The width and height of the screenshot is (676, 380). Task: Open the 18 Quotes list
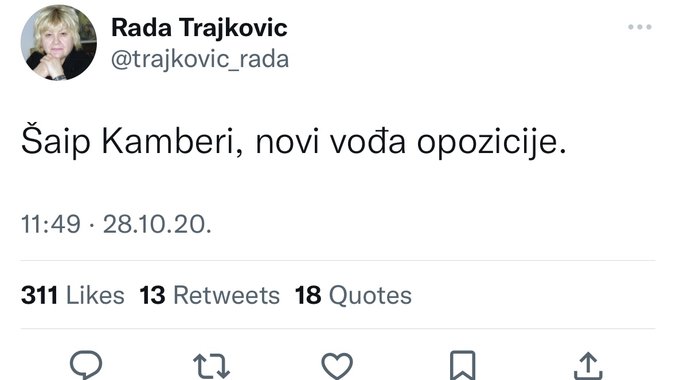tap(353, 295)
